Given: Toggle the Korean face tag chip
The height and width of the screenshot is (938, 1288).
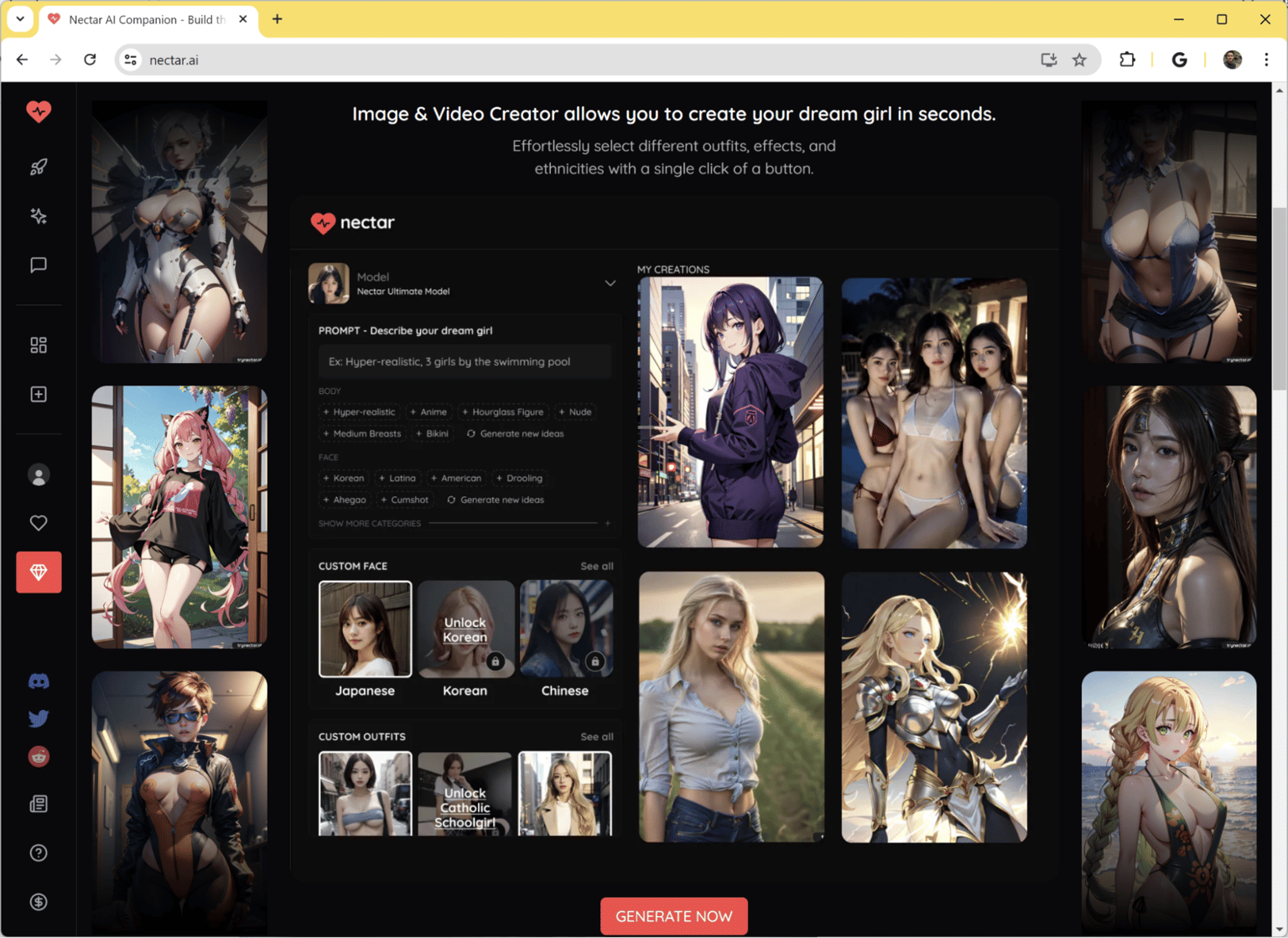Looking at the screenshot, I should click(x=344, y=478).
